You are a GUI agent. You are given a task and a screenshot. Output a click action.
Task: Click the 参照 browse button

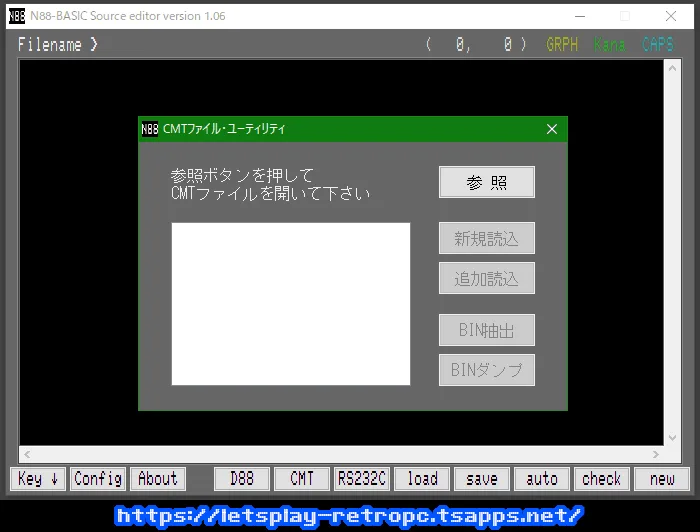pos(486,182)
